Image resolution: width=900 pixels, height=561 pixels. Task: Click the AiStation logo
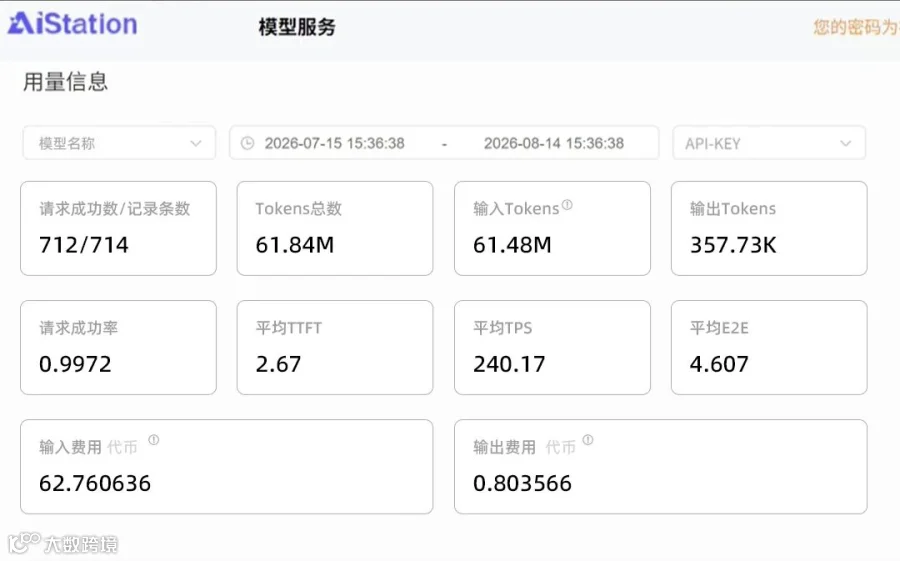(x=72, y=24)
